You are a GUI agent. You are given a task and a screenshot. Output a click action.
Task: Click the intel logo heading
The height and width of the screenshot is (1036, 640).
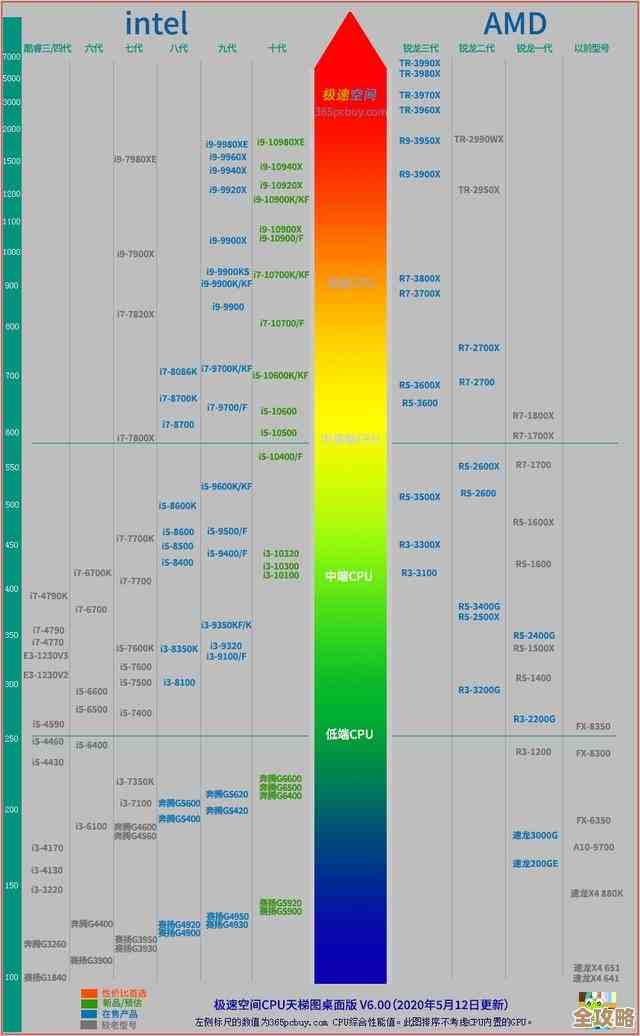(x=156, y=23)
